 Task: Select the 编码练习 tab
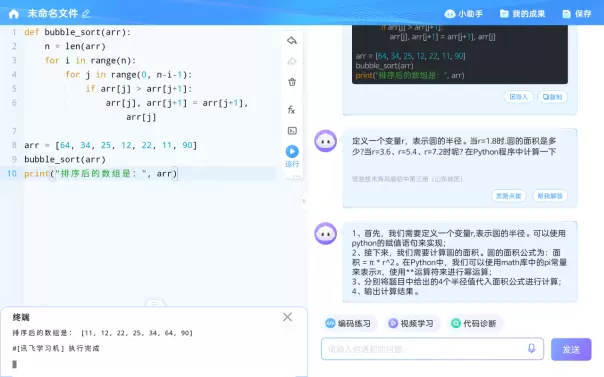click(349, 323)
